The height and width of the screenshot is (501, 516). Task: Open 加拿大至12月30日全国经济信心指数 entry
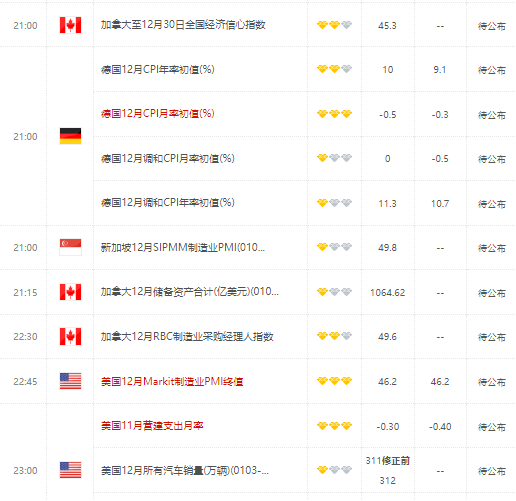183,25
